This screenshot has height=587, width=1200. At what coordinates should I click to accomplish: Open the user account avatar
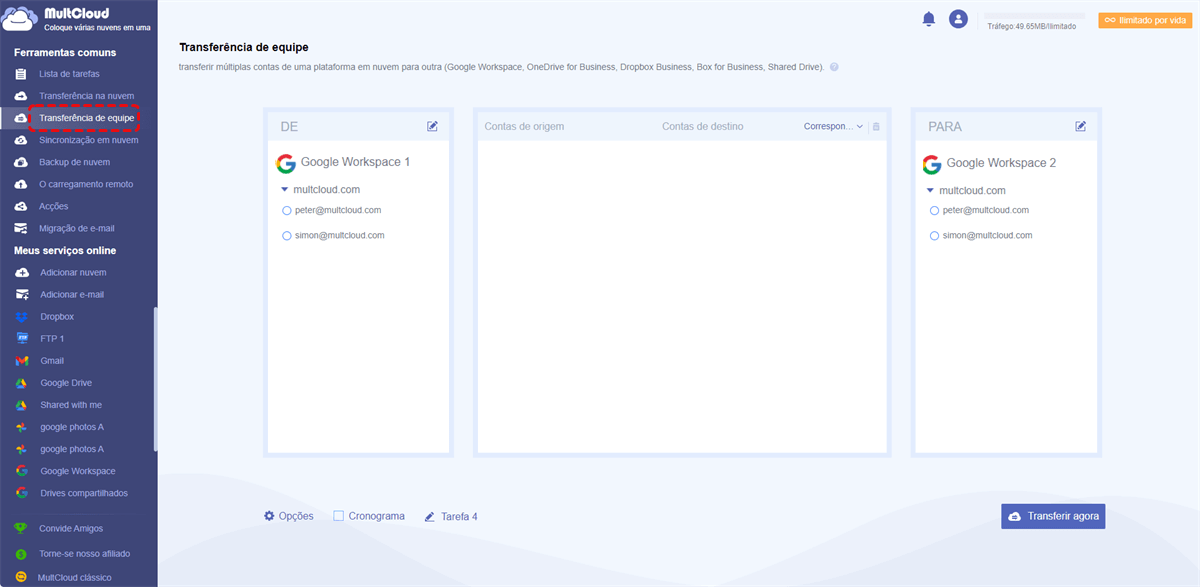(x=958, y=19)
